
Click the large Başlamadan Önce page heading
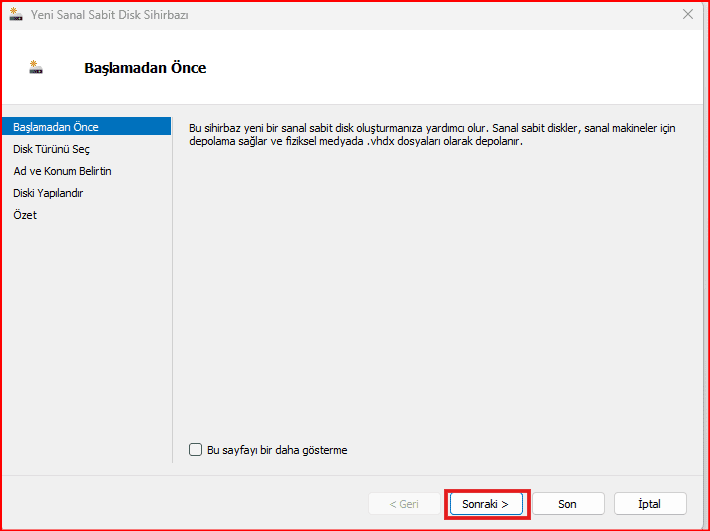[x=145, y=69]
